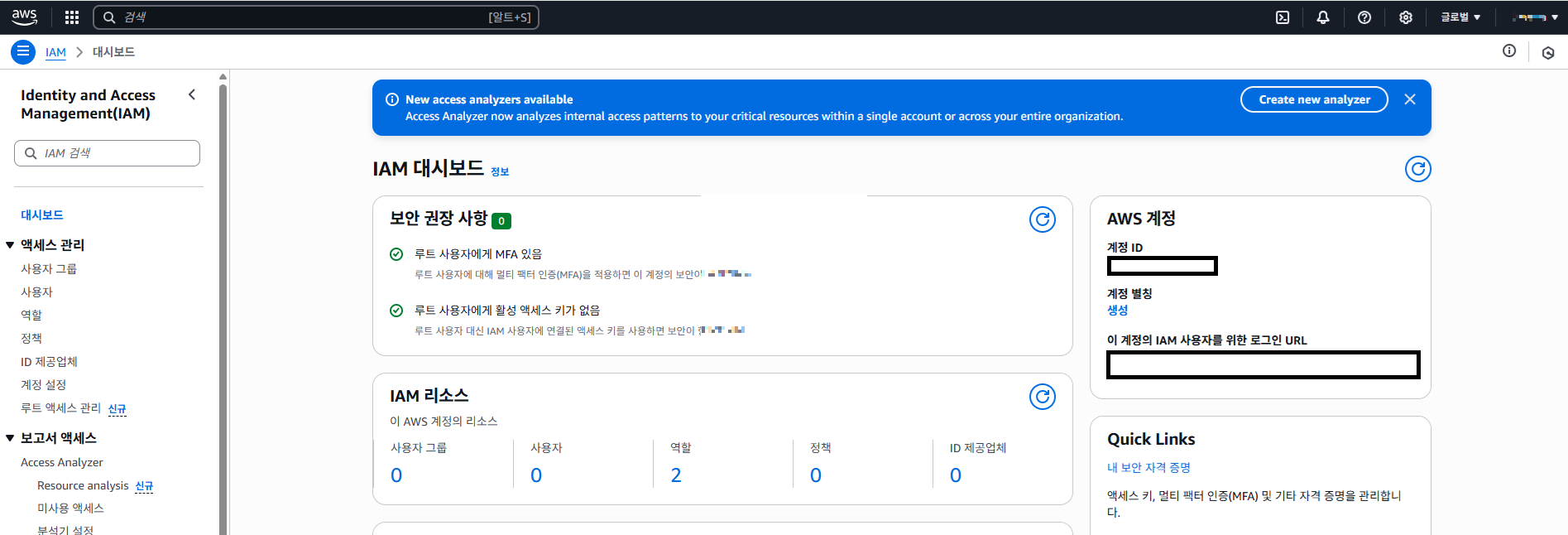Open 미사용 액세스 in navigation

[70, 508]
